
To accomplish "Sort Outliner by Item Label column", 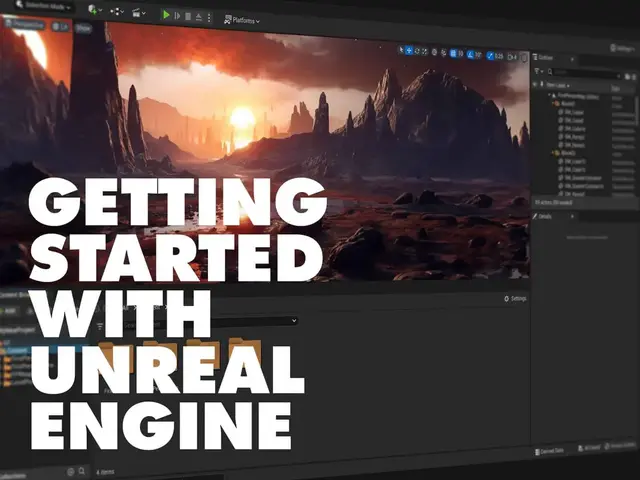I will (558, 85).
